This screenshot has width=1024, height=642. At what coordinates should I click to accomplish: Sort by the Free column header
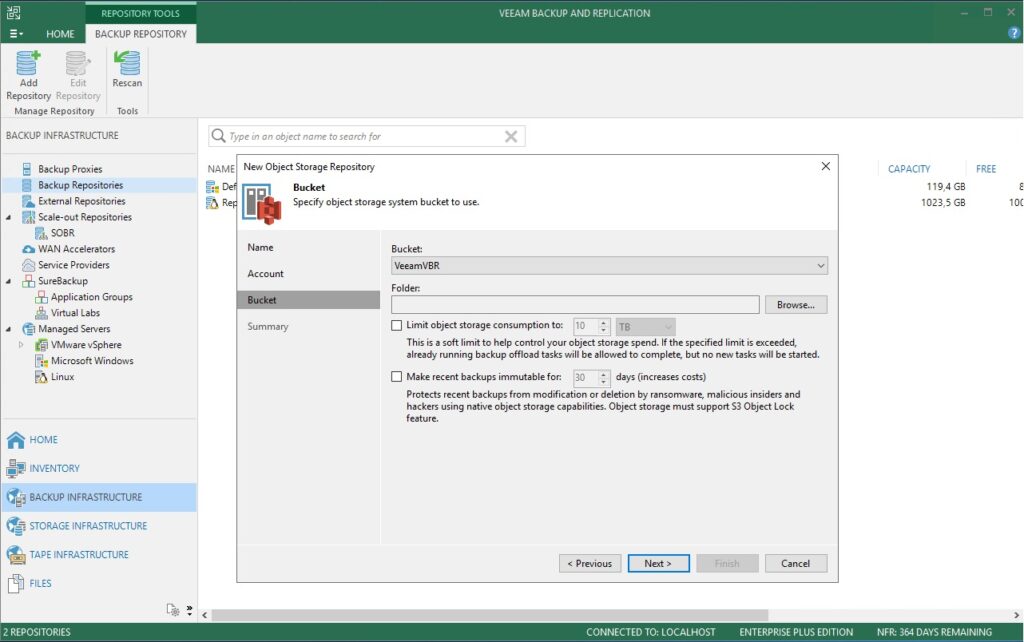(x=985, y=169)
